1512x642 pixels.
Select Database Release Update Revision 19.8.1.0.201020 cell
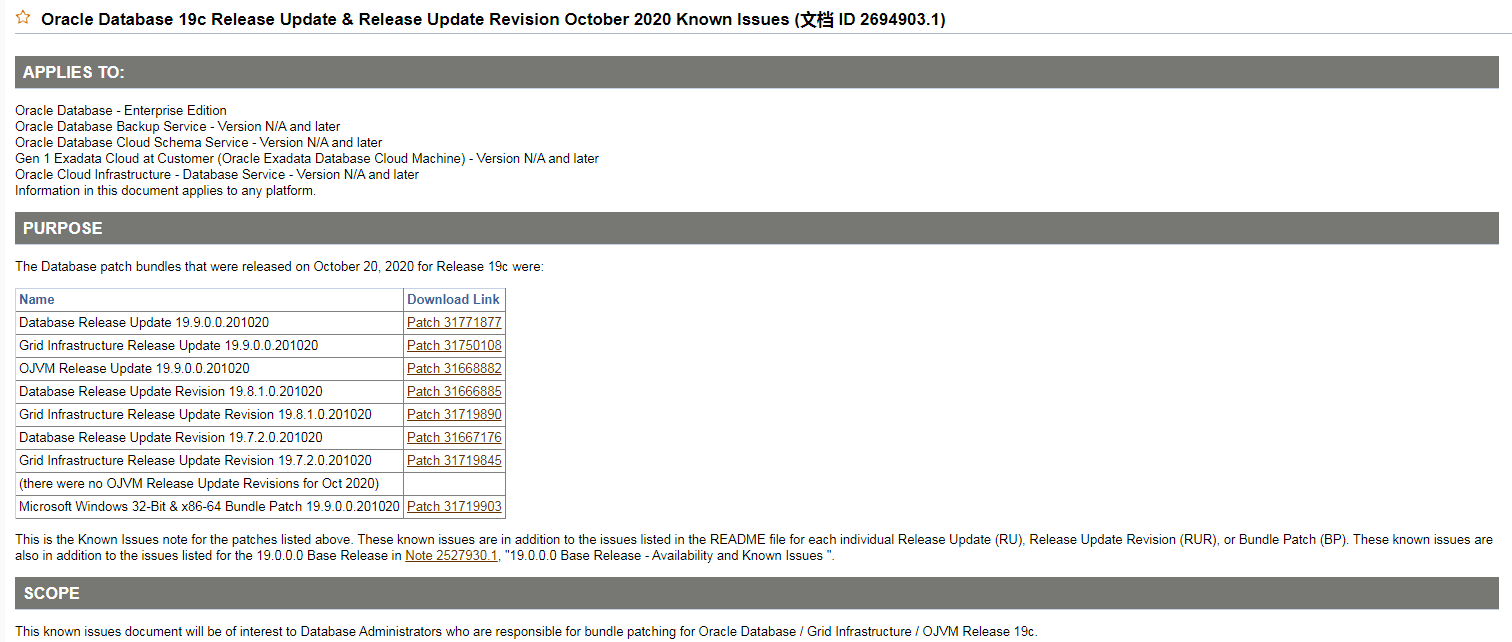[x=209, y=391]
